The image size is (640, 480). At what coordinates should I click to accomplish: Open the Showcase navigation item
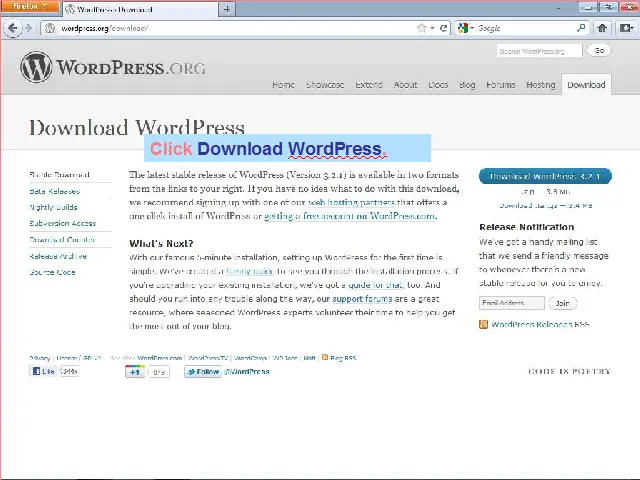(325, 85)
